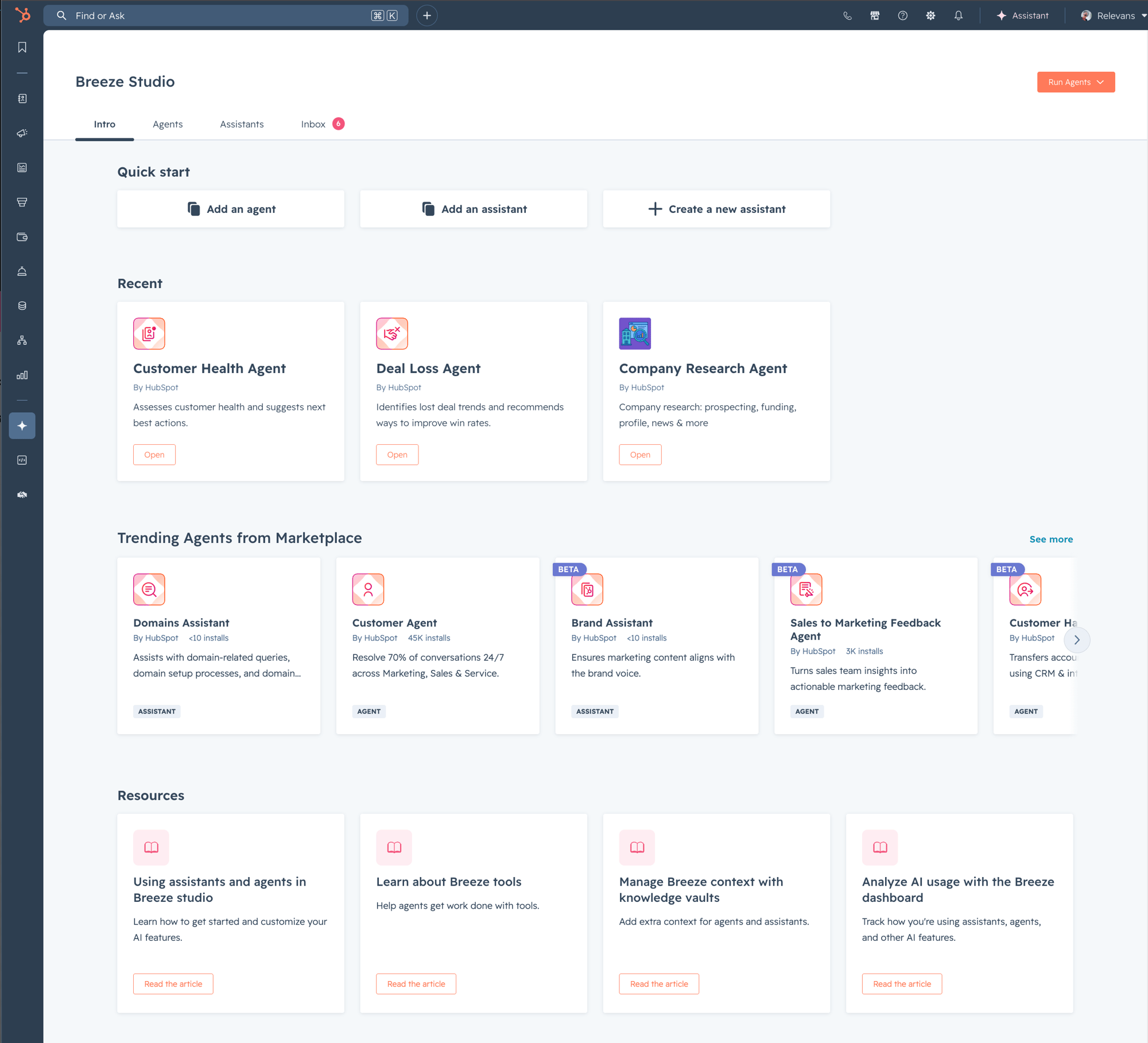Screen dimensions: 1148x1043
Task: Click the Customer Agent card title
Action: pos(394,623)
